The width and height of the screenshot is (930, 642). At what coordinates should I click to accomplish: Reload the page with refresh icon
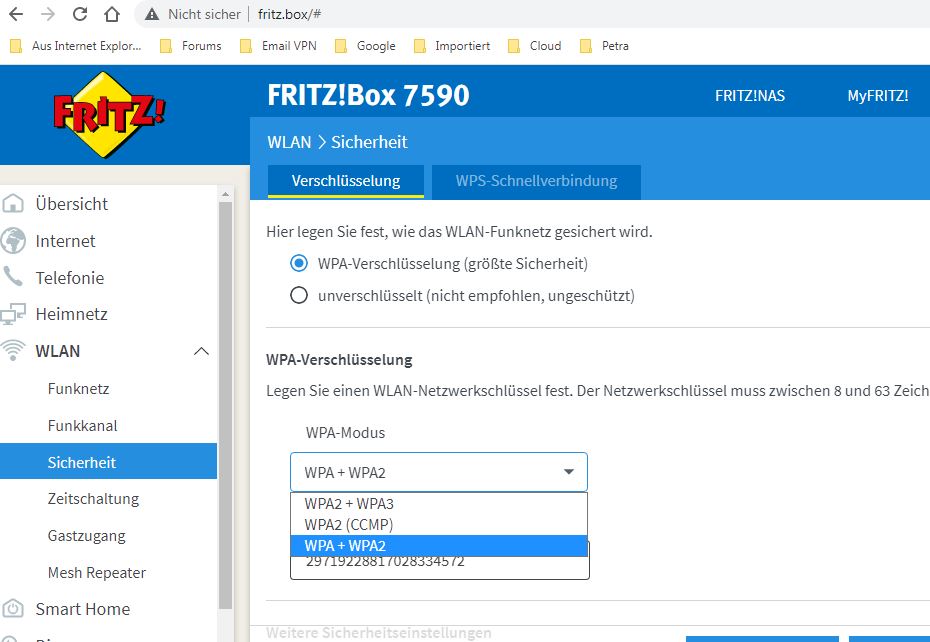pos(80,14)
